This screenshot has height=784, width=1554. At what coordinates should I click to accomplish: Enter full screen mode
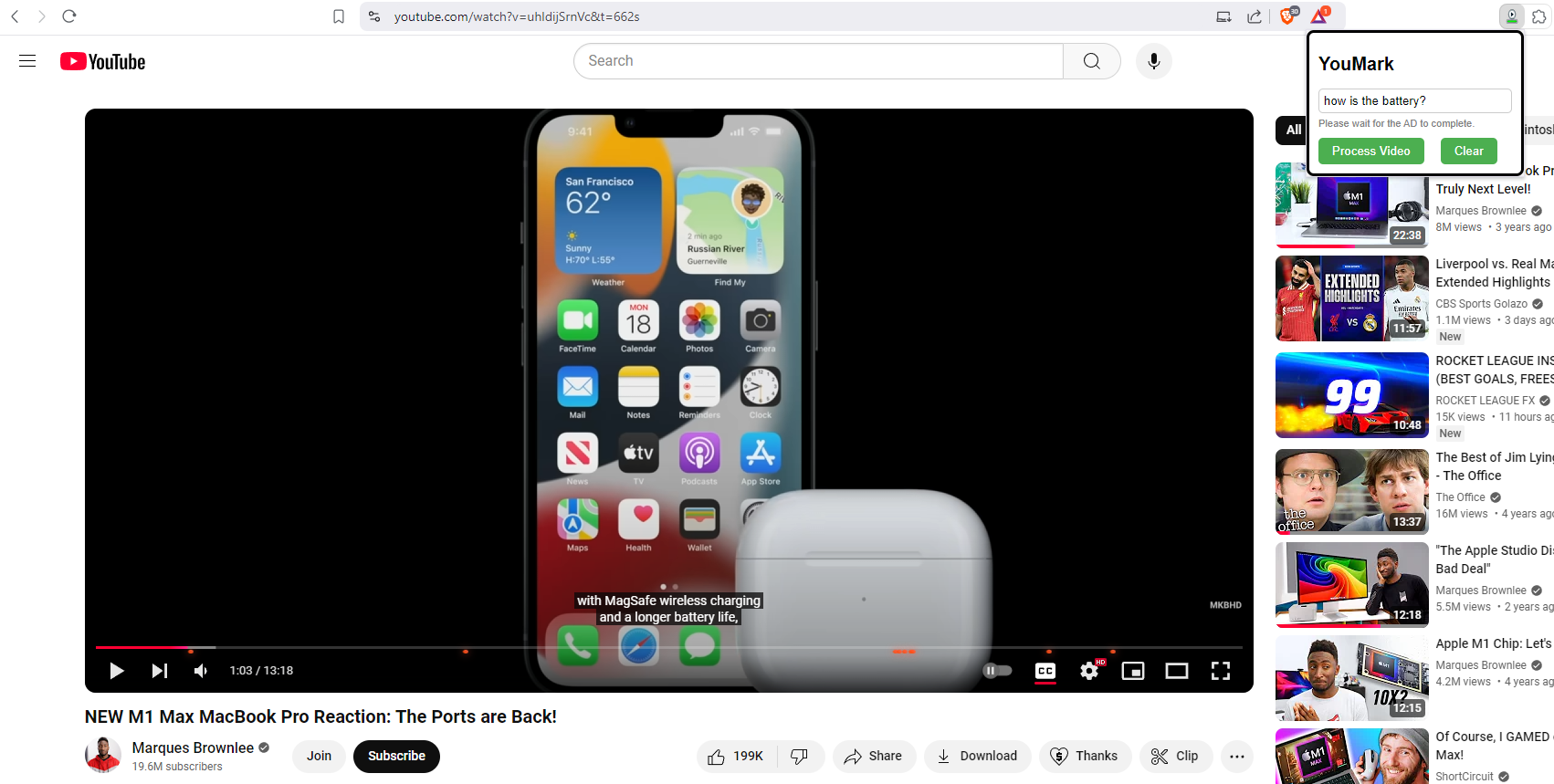(1221, 672)
